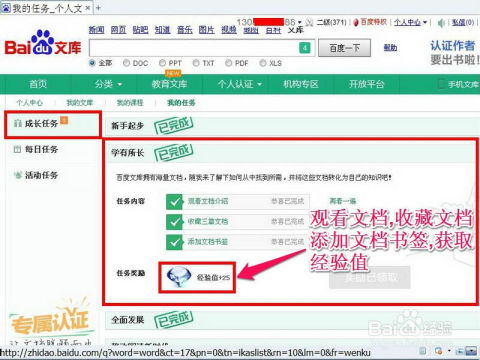The image size is (480, 360).
Task: Click the diamond reward icon for 经验值+25
Action: pos(179,277)
